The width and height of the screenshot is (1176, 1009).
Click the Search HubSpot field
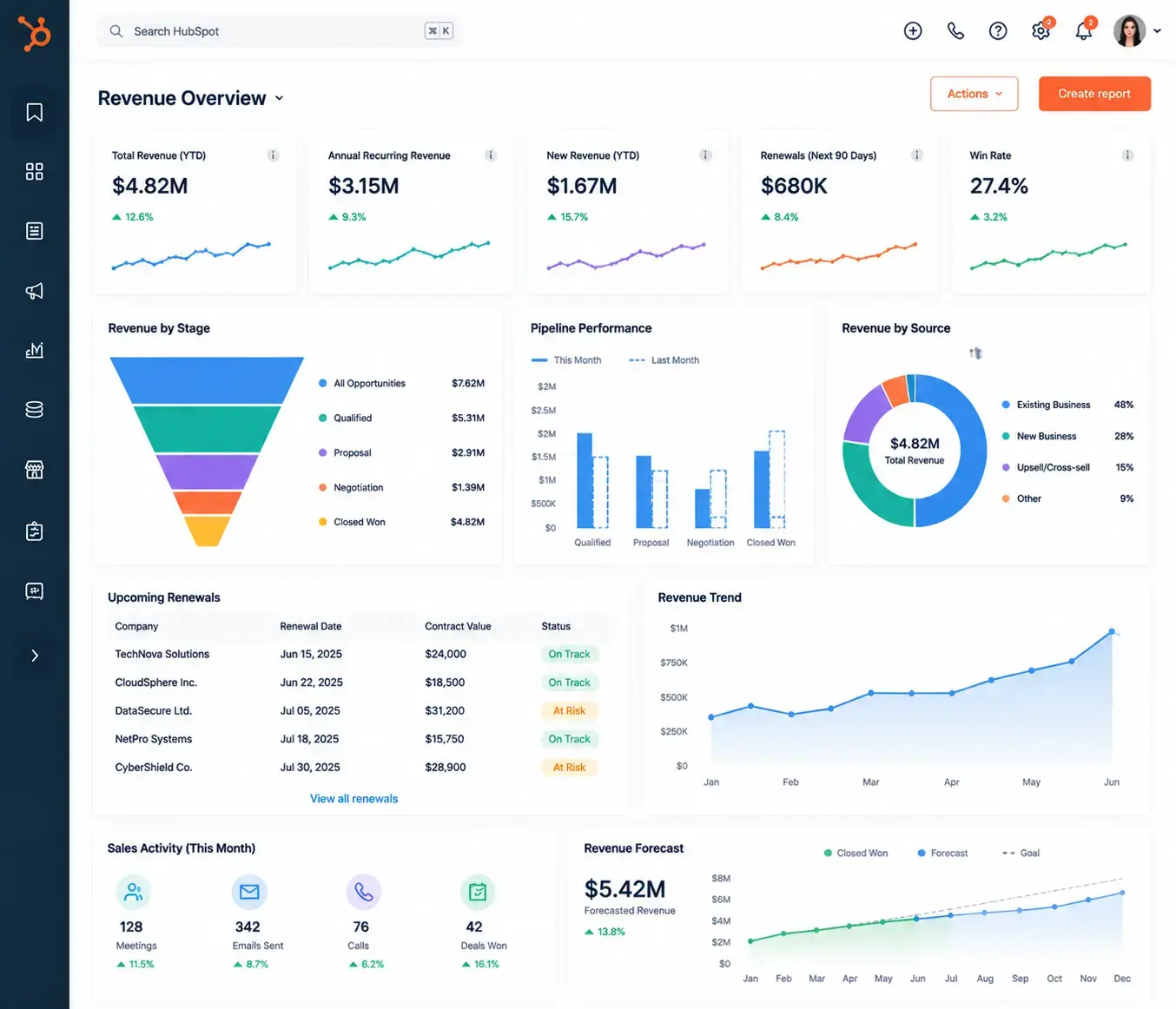280,31
